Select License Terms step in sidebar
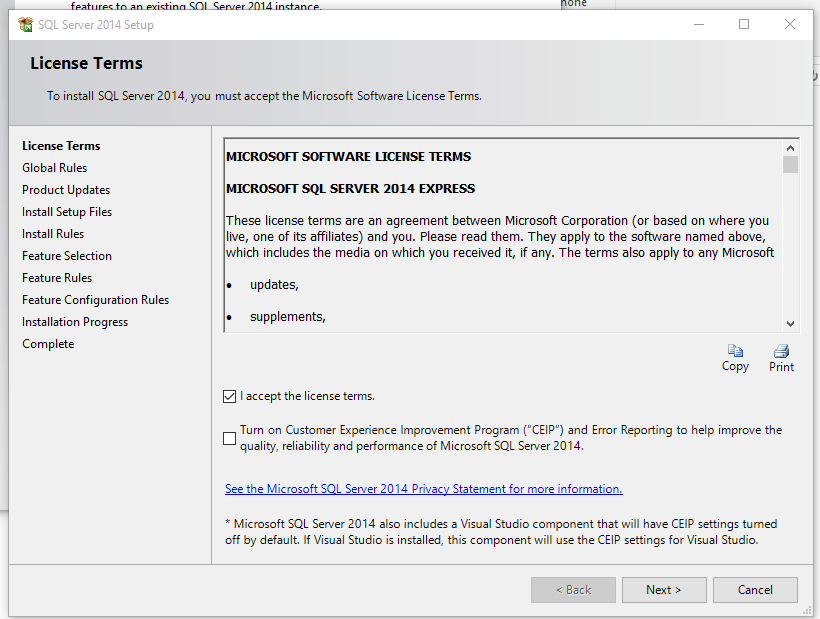Viewport: 820px width, 619px height. coord(61,146)
